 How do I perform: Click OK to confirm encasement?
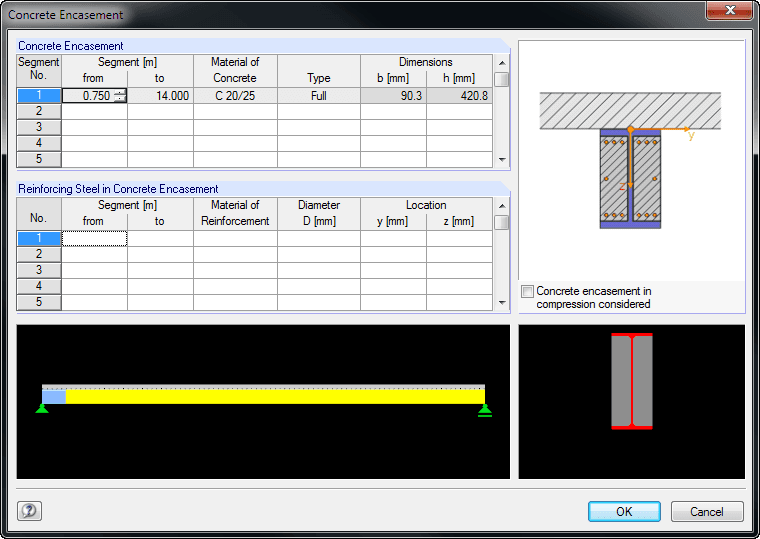point(624,511)
